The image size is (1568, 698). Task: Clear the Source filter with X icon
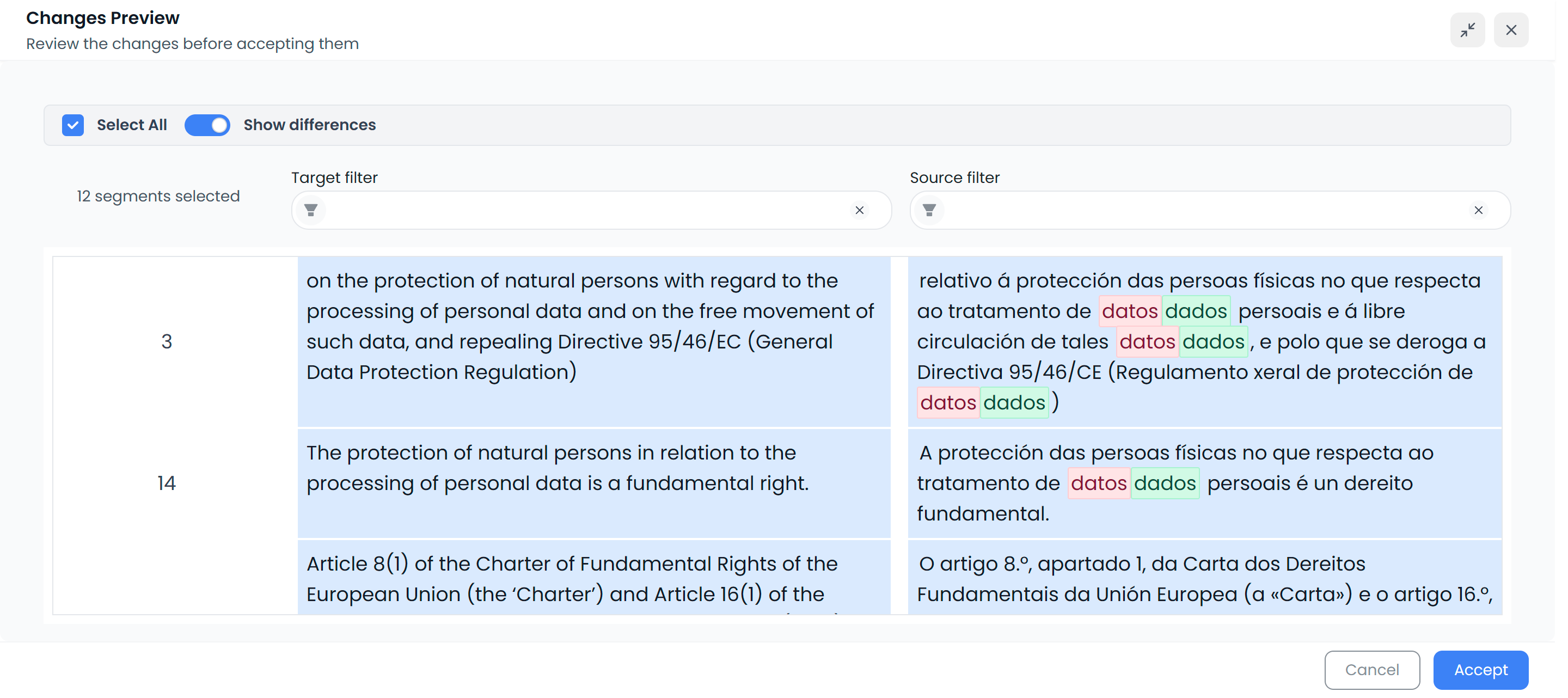pos(1478,210)
